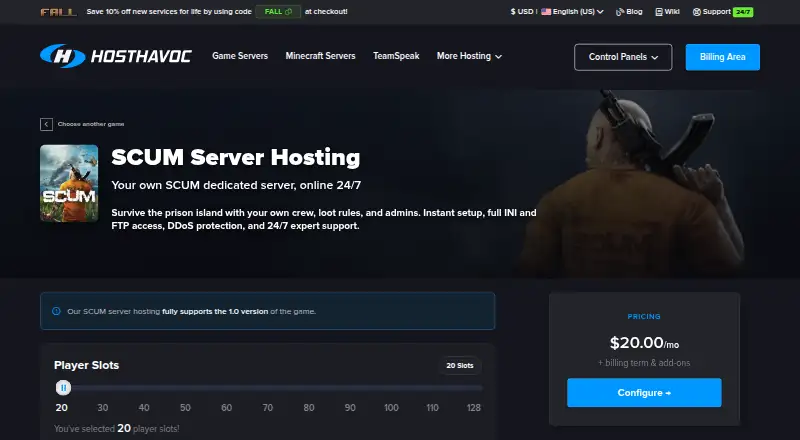Image resolution: width=800 pixels, height=440 pixels.
Task: Expand the Control Panels dropdown
Action: 623,57
